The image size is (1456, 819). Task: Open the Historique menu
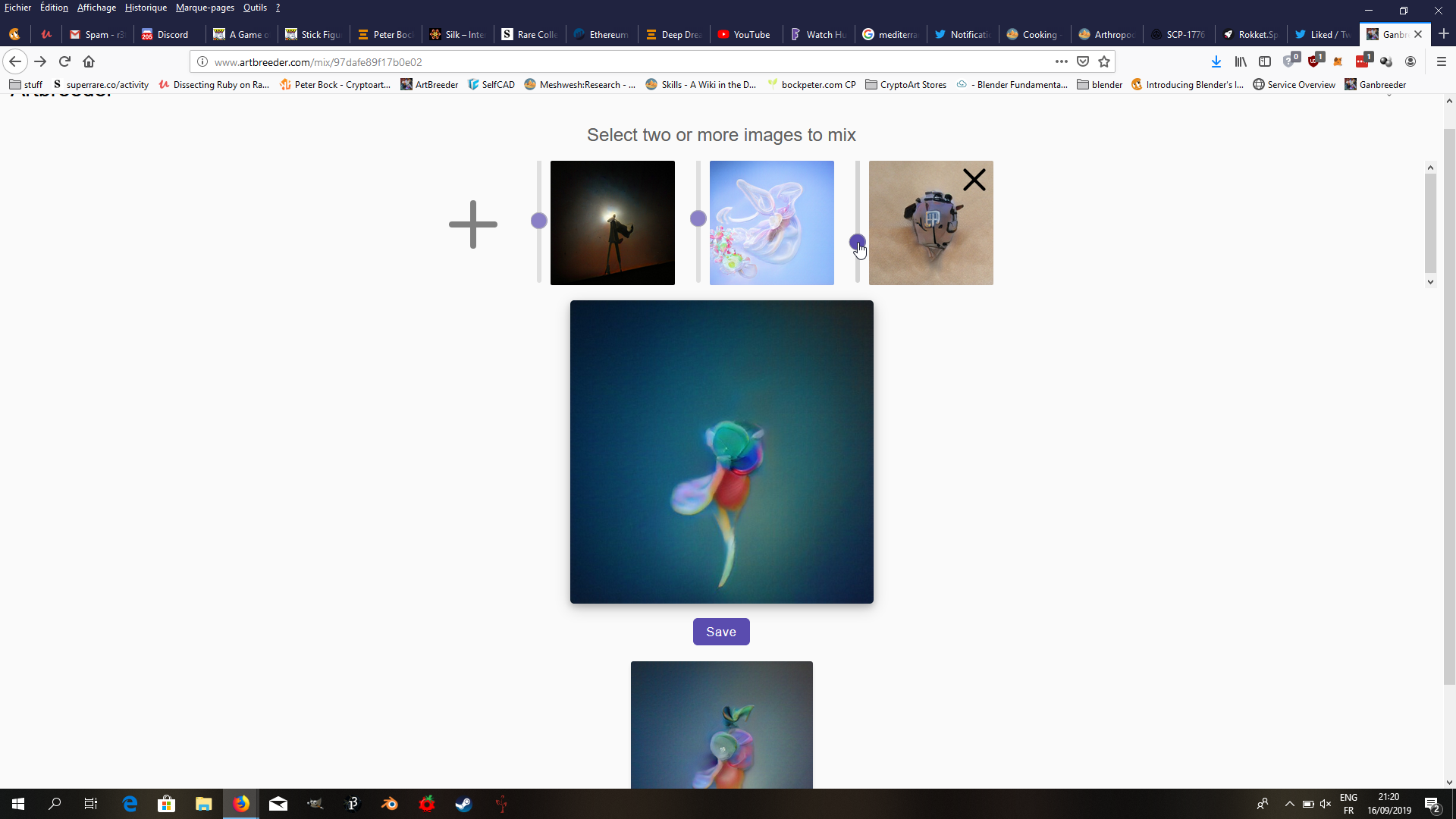coord(146,8)
